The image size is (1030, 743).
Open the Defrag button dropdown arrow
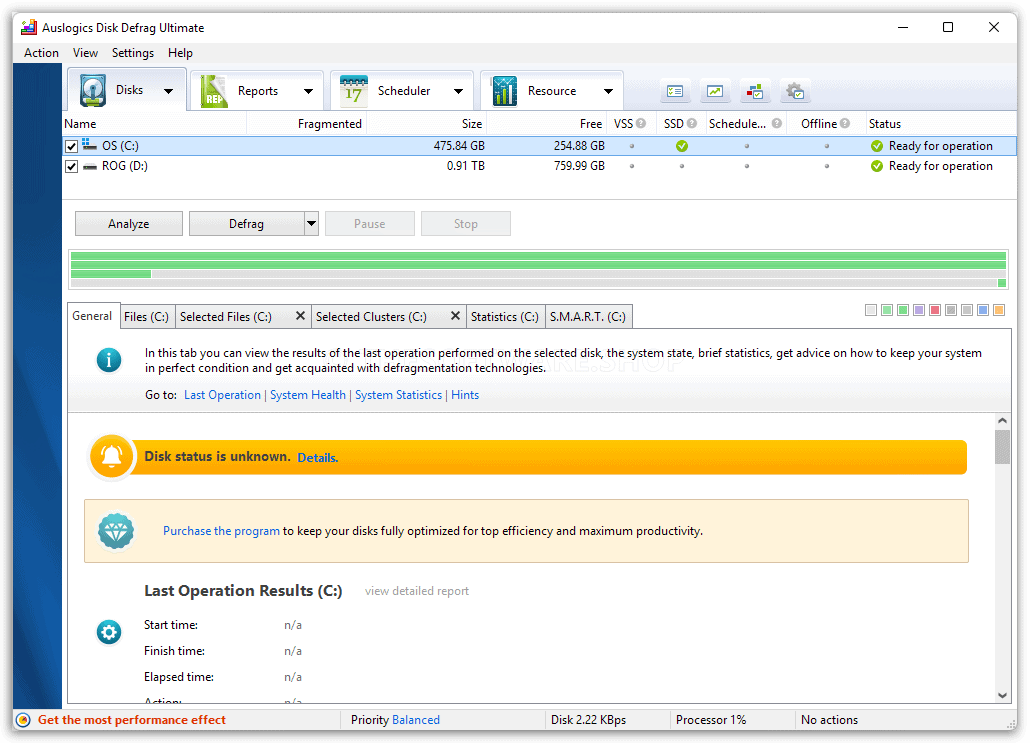point(311,223)
